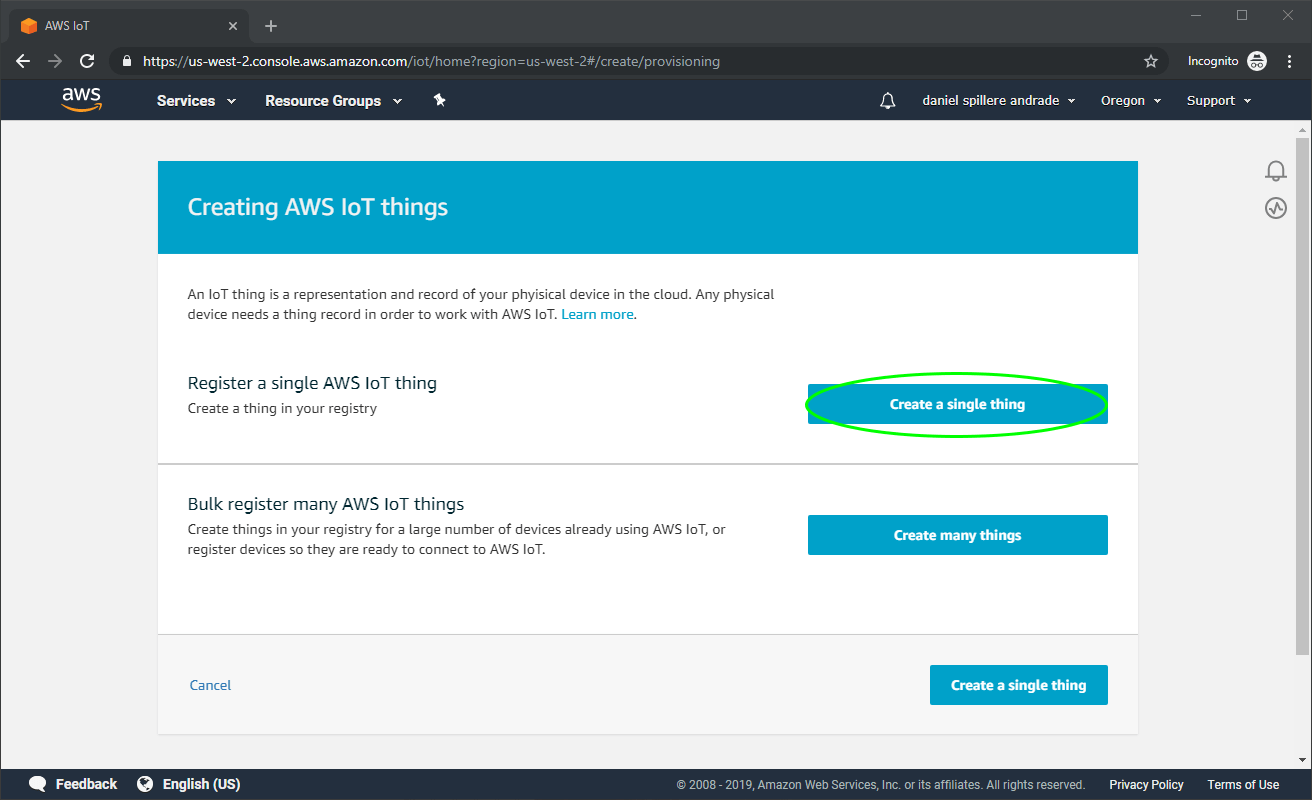Viewport: 1312px width, 800px height.
Task: Open the activity monitor pulse icon
Action: click(x=1275, y=208)
